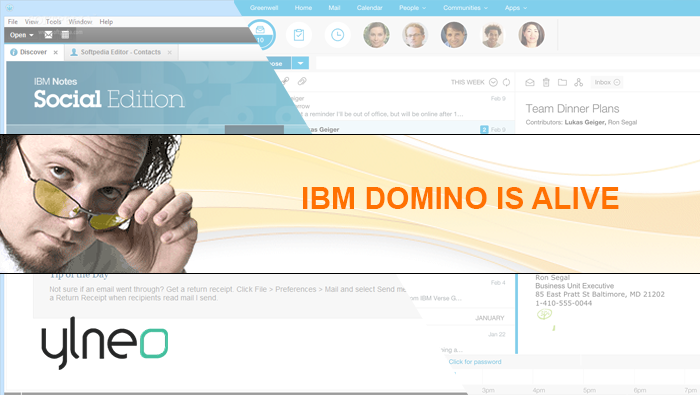Screen dimensions: 700x395
Task: Click the tasks clipboard circle icon
Action: click(299, 34)
